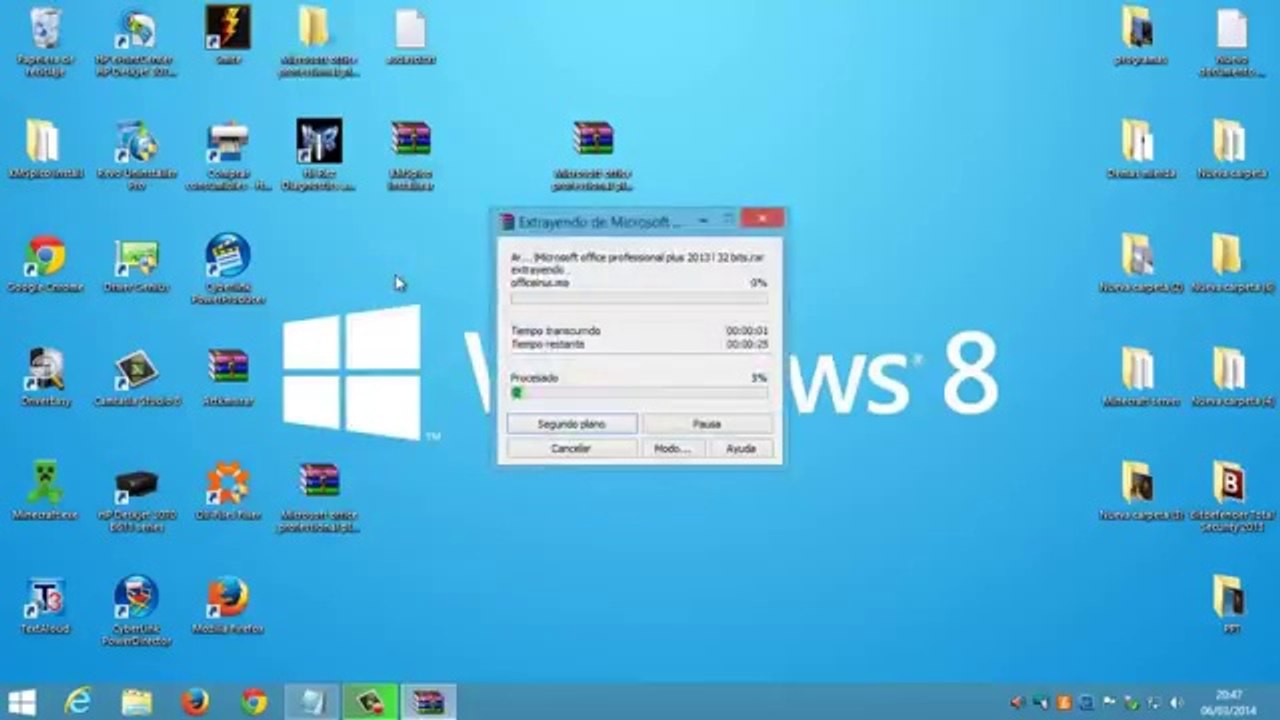Image resolution: width=1280 pixels, height=720 pixels.
Task: Select the HP diagnostics butterfly icon
Action: (x=319, y=154)
